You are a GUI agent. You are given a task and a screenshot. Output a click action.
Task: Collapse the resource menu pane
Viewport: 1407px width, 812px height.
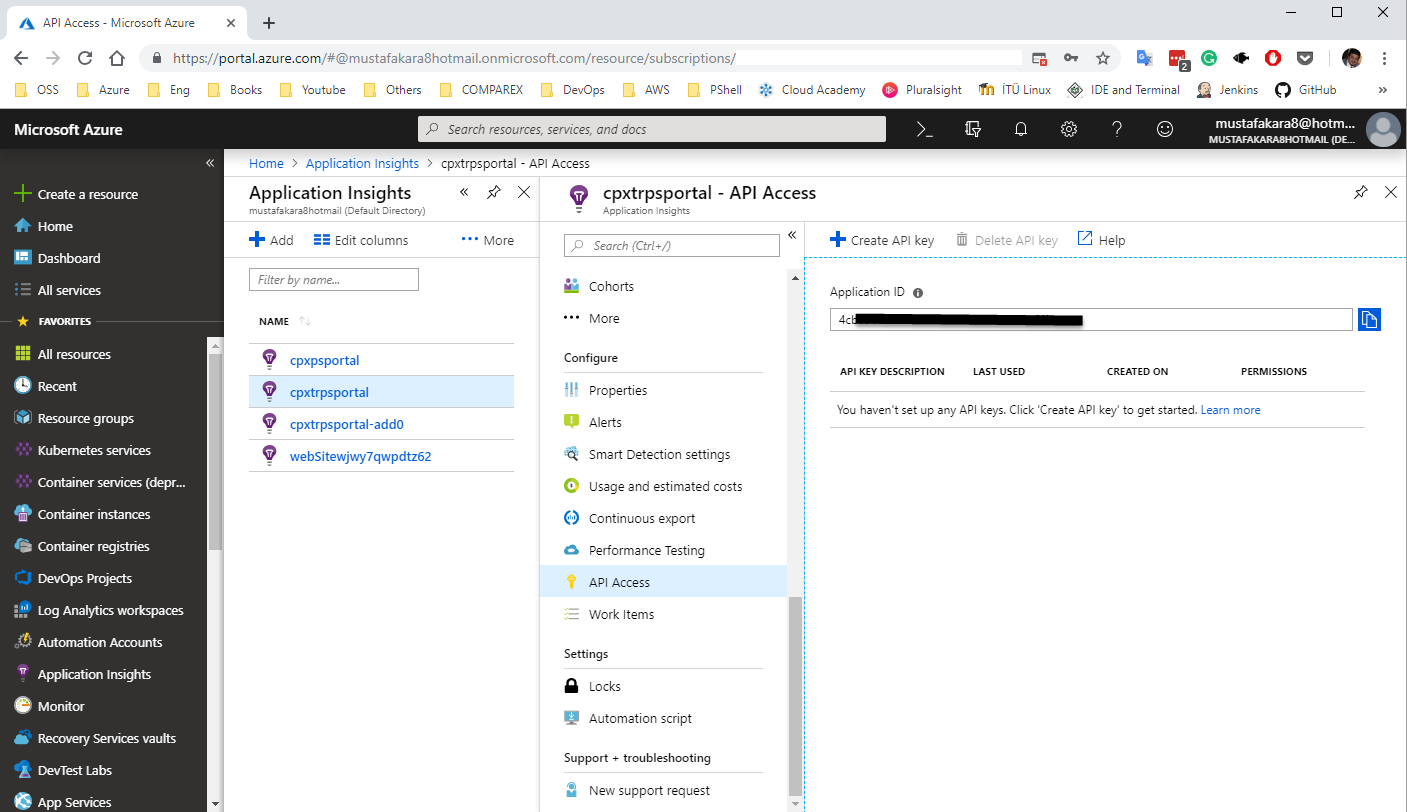(x=792, y=235)
